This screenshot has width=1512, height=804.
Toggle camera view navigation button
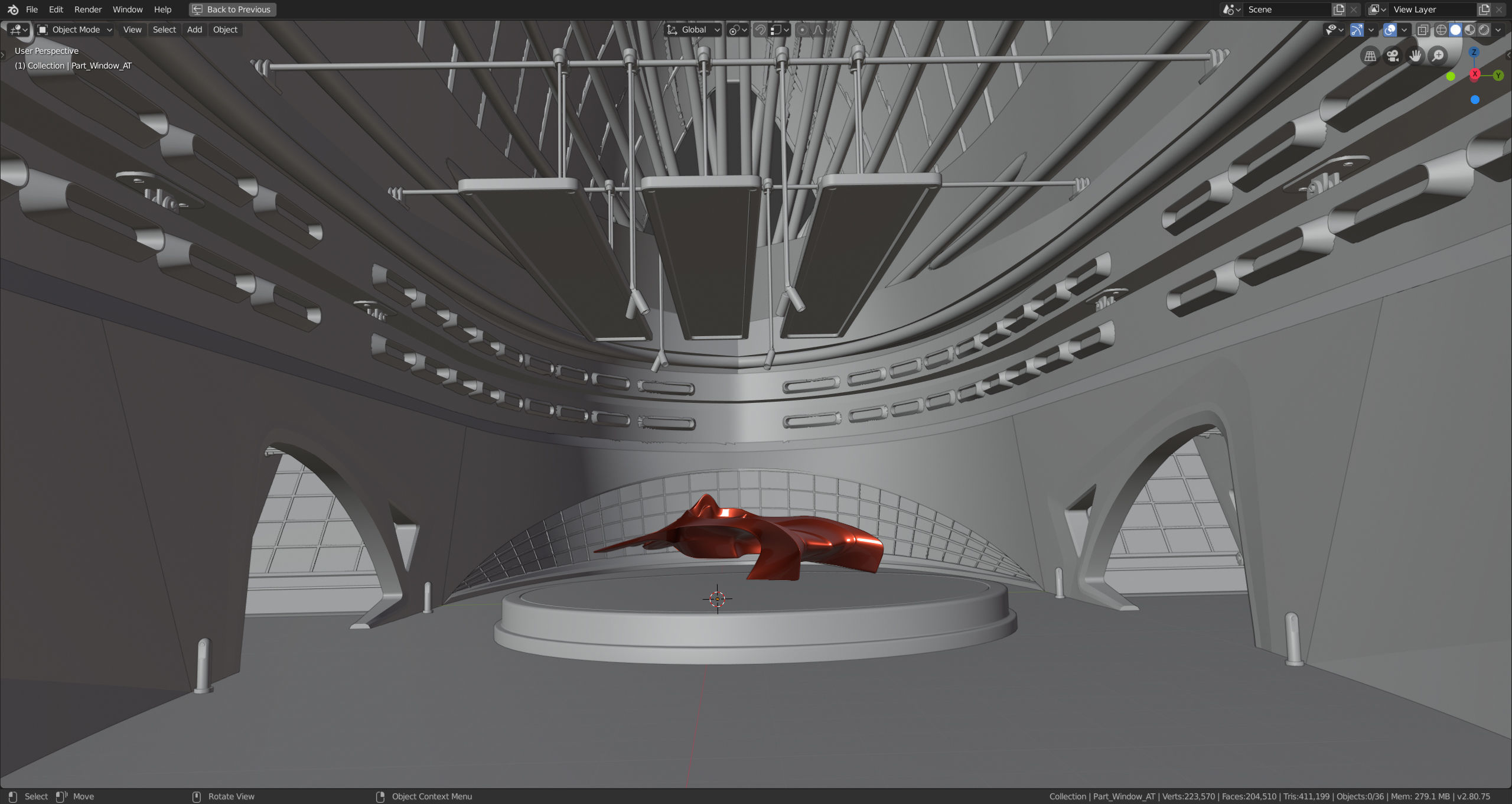click(1393, 56)
